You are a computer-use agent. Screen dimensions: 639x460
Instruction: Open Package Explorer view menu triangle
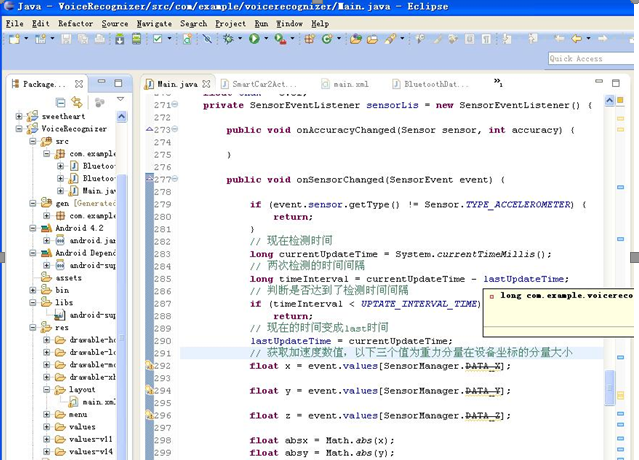click(x=120, y=99)
